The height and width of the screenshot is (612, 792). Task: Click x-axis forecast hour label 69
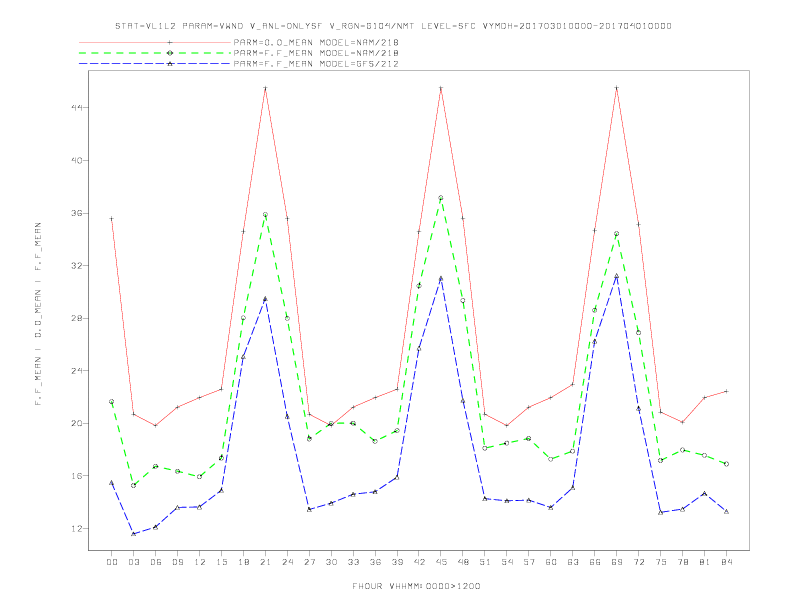click(x=617, y=562)
